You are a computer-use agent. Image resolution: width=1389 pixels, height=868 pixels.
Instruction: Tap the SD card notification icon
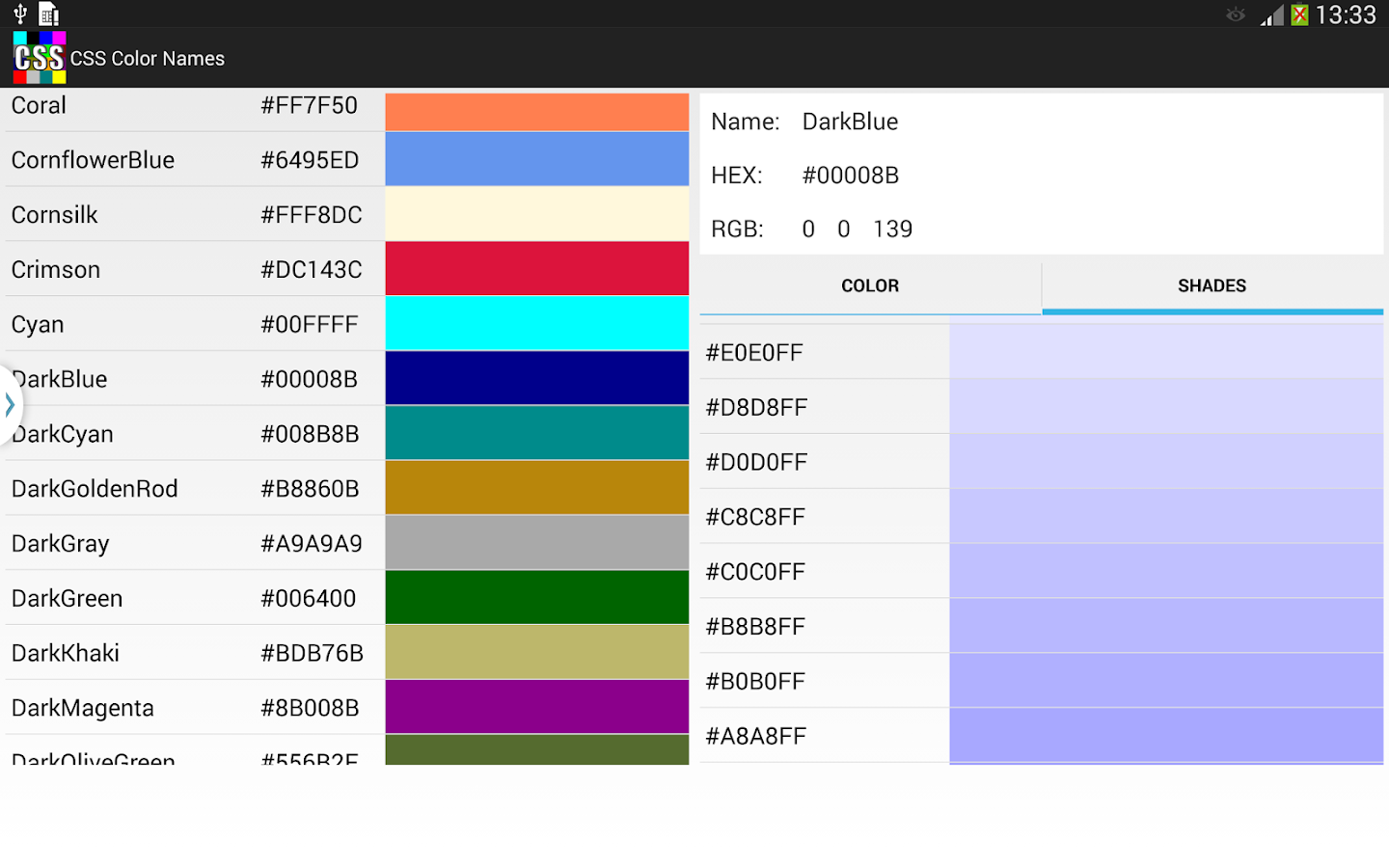point(49,14)
